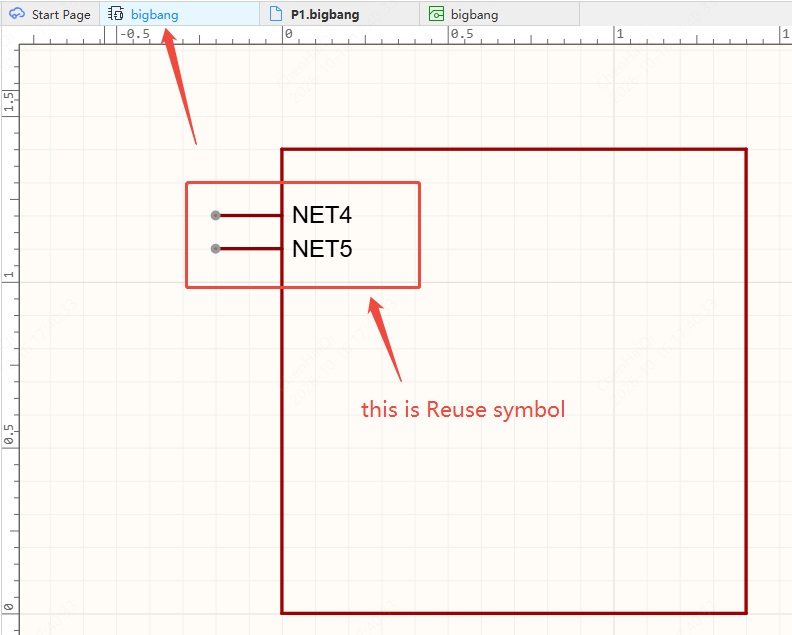792x635 pixels.
Task: Click the "this is Reuse symbol" annotation text
Action: pos(463,410)
